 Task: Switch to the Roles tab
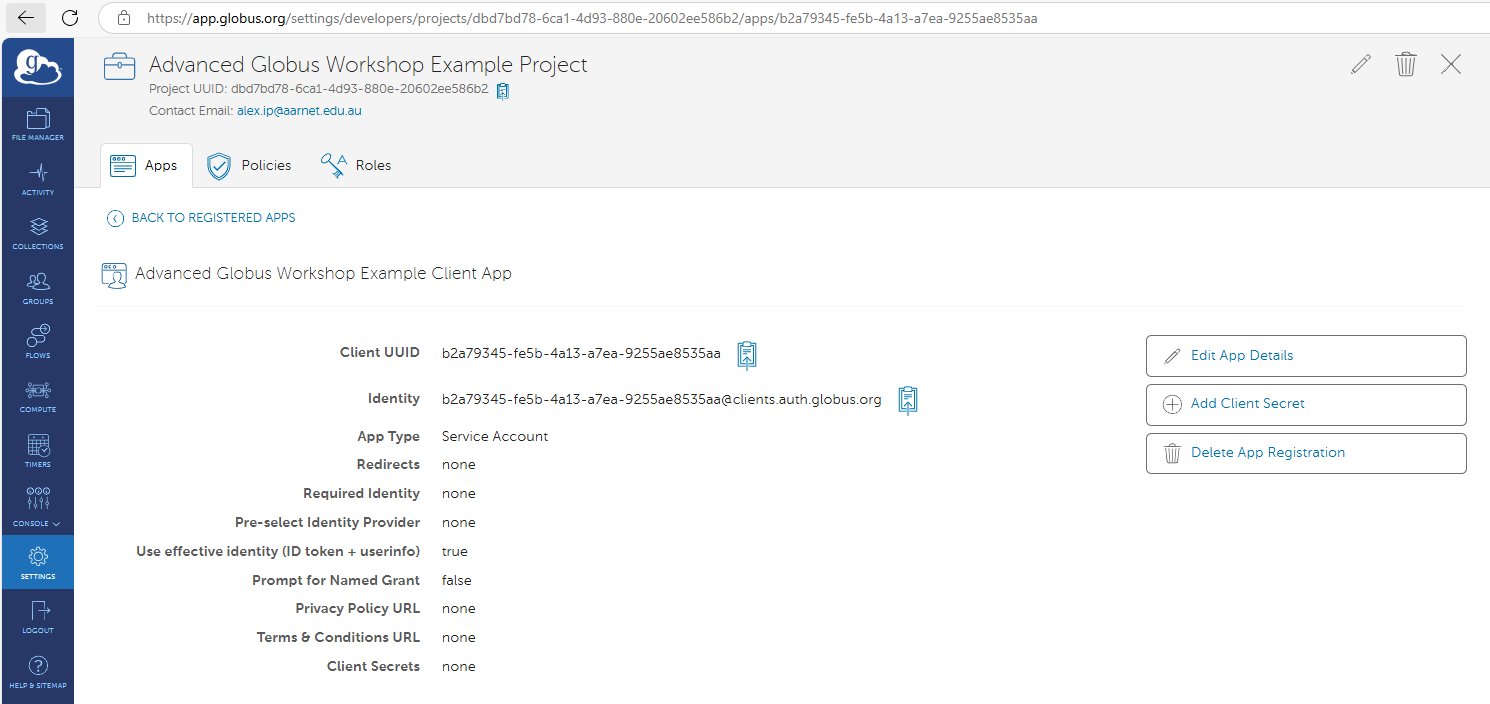click(x=356, y=165)
